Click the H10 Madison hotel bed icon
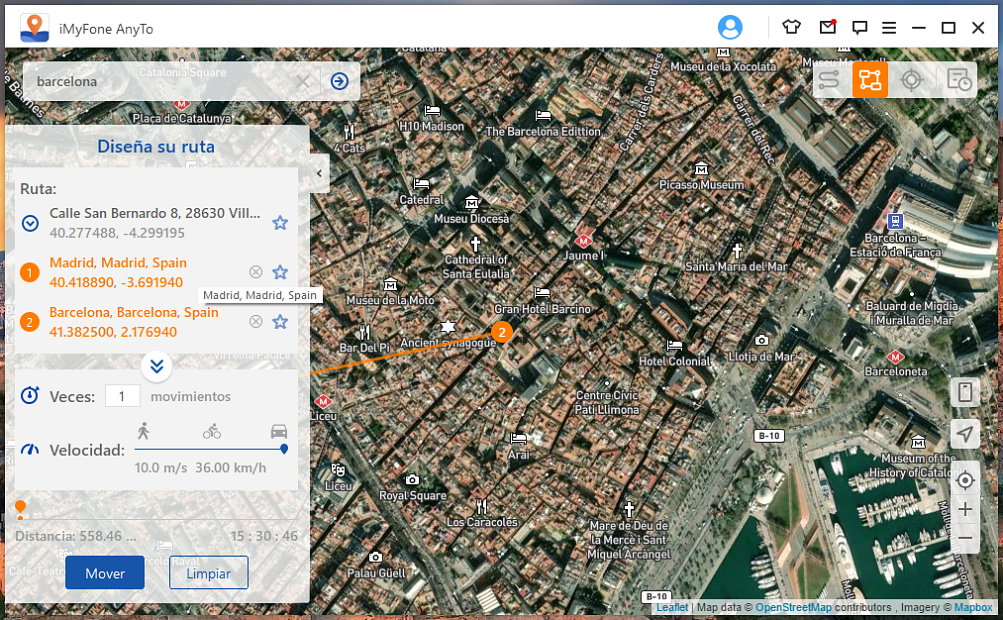The image size is (1003, 620). tap(432, 110)
